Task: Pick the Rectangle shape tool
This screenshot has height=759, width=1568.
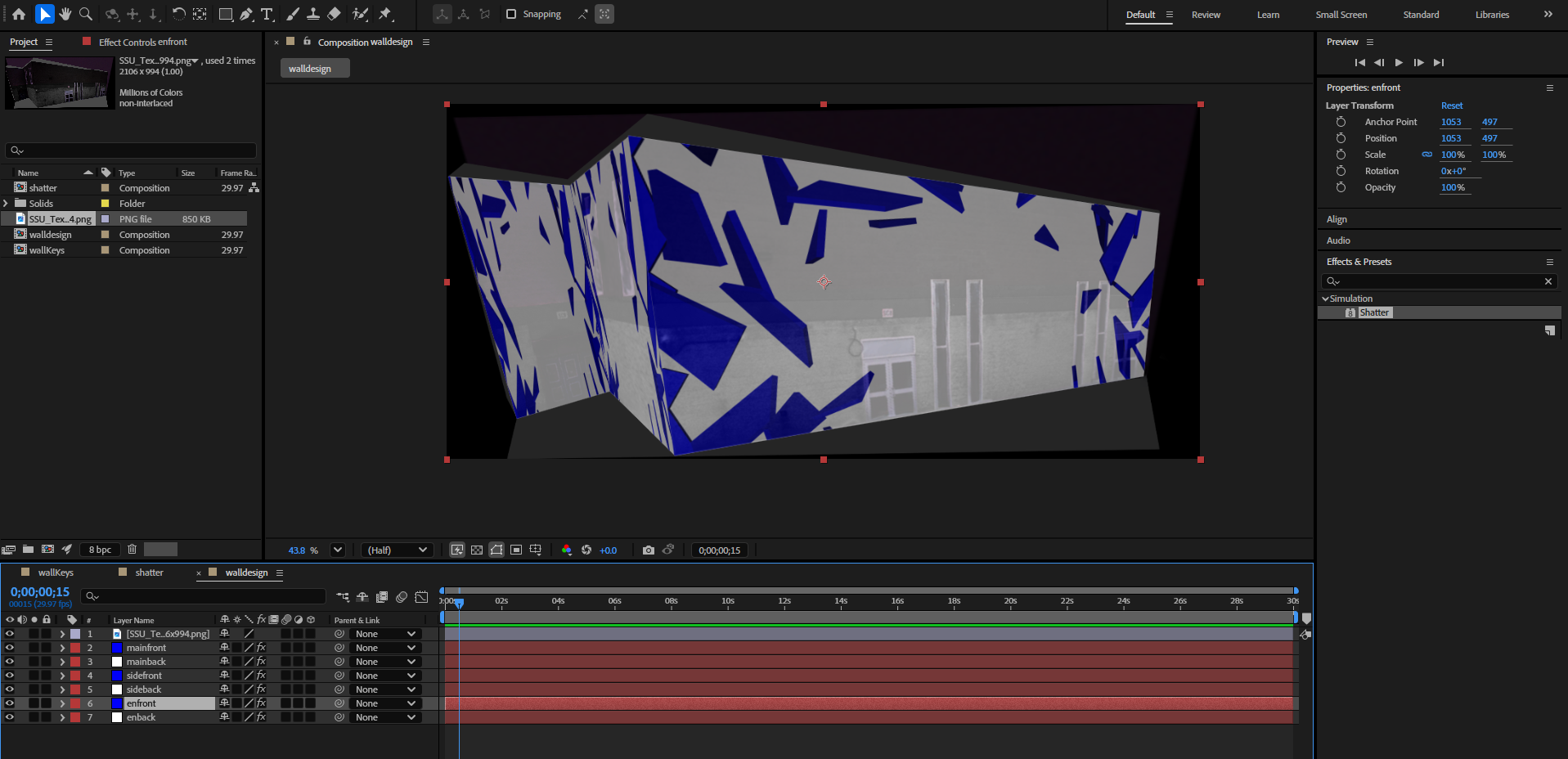Action: pyautogui.click(x=226, y=14)
